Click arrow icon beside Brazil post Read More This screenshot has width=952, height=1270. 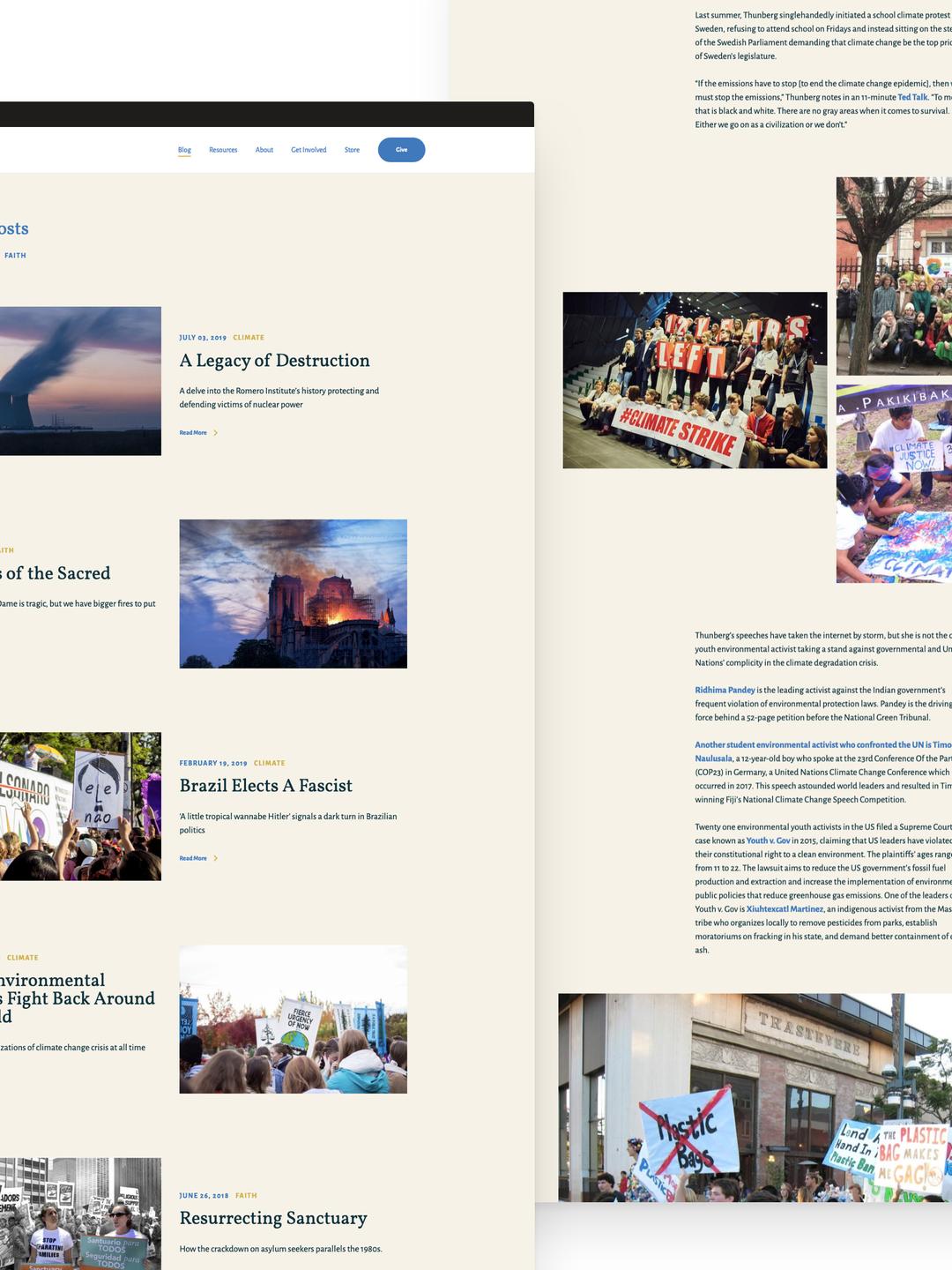click(216, 858)
